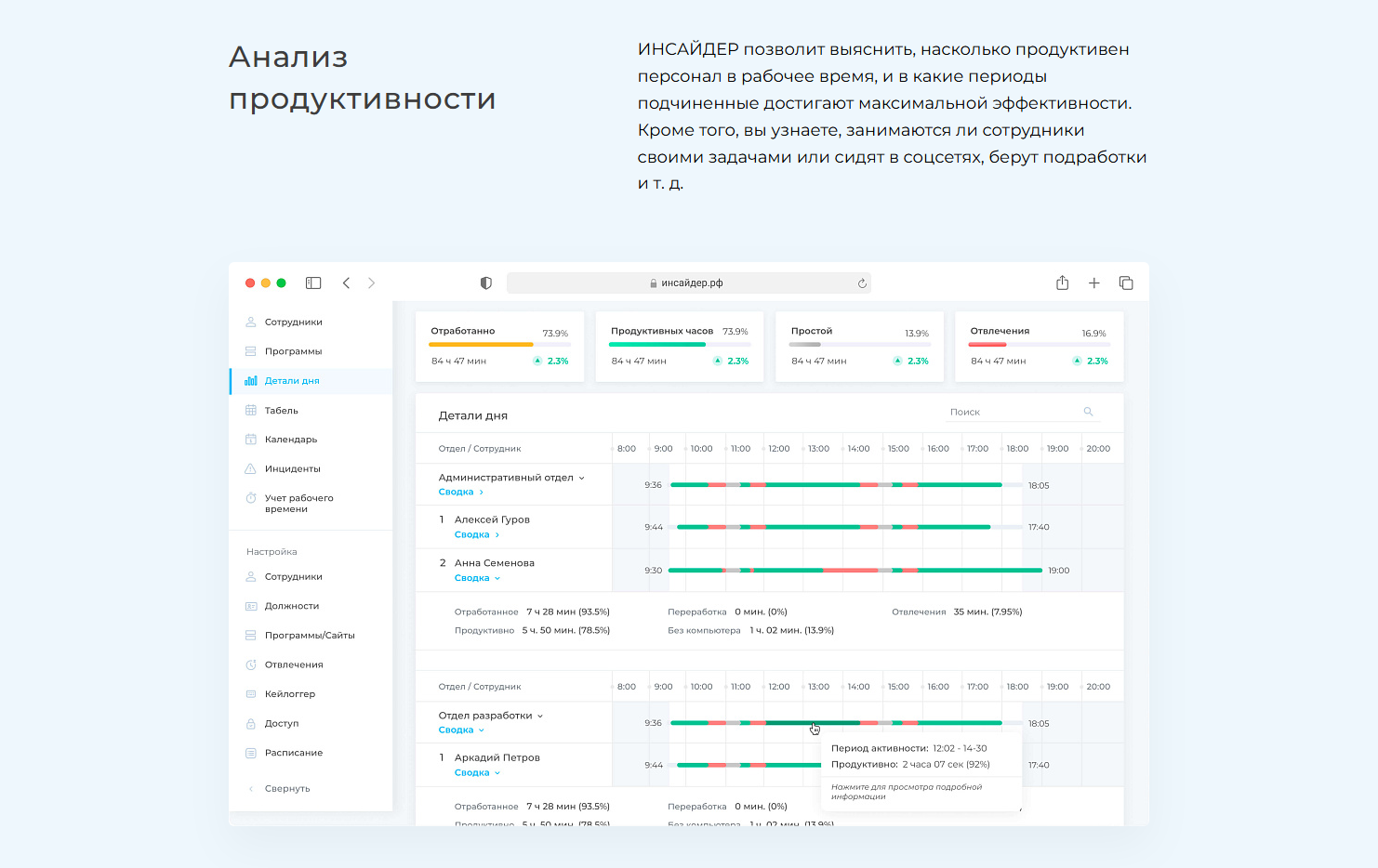Select the Календарь icon in the sidebar
This screenshot has width=1378, height=868.
[x=250, y=439]
